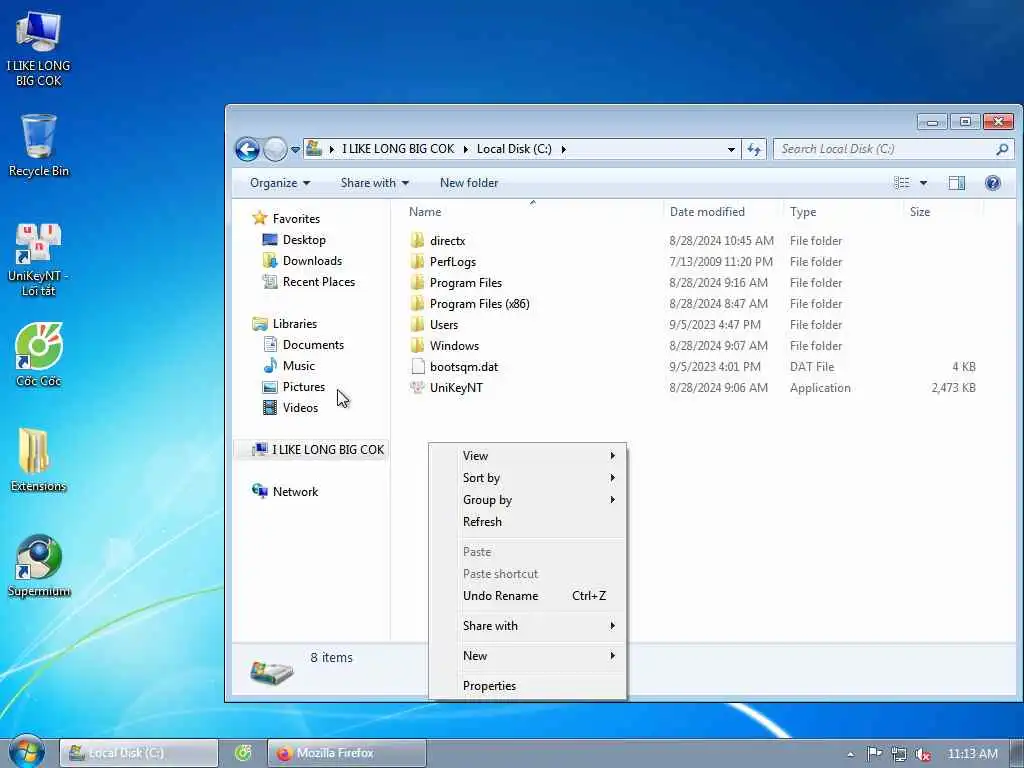Open the View submenu in context menu
This screenshot has width=1024, height=768.
coord(527,456)
